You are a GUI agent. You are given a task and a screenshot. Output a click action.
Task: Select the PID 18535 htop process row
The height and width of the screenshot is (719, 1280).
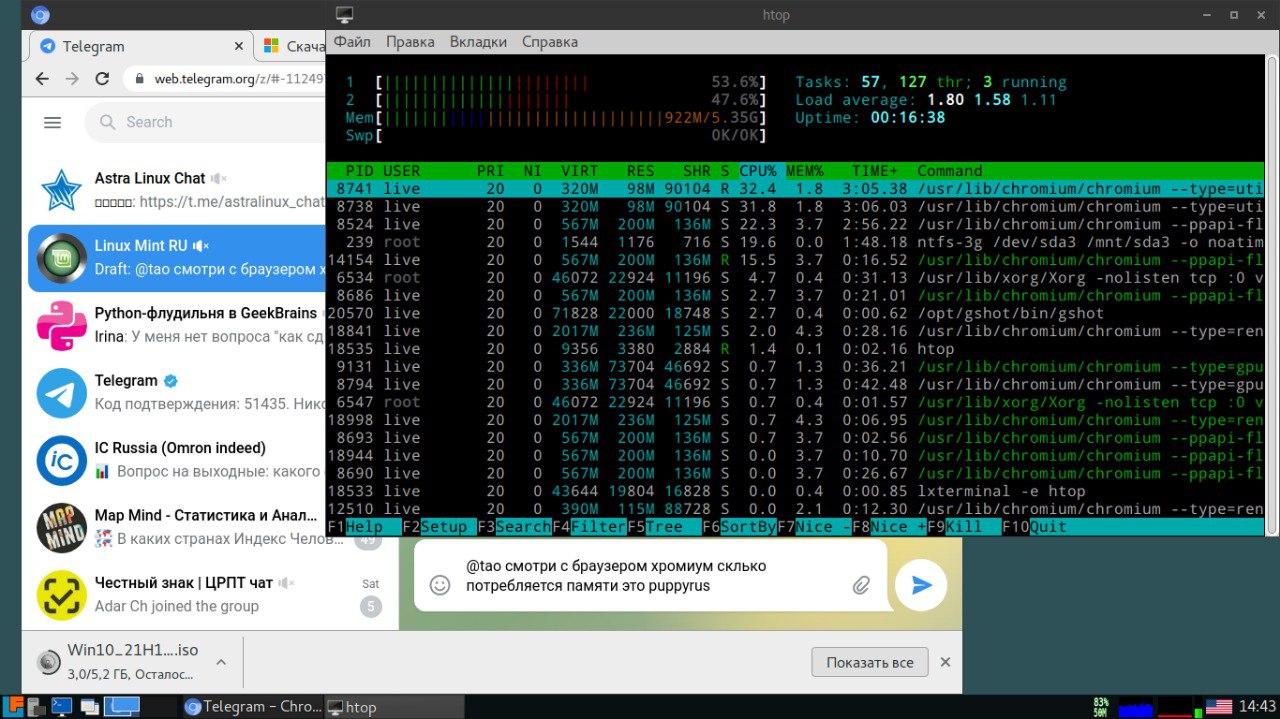point(795,349)
